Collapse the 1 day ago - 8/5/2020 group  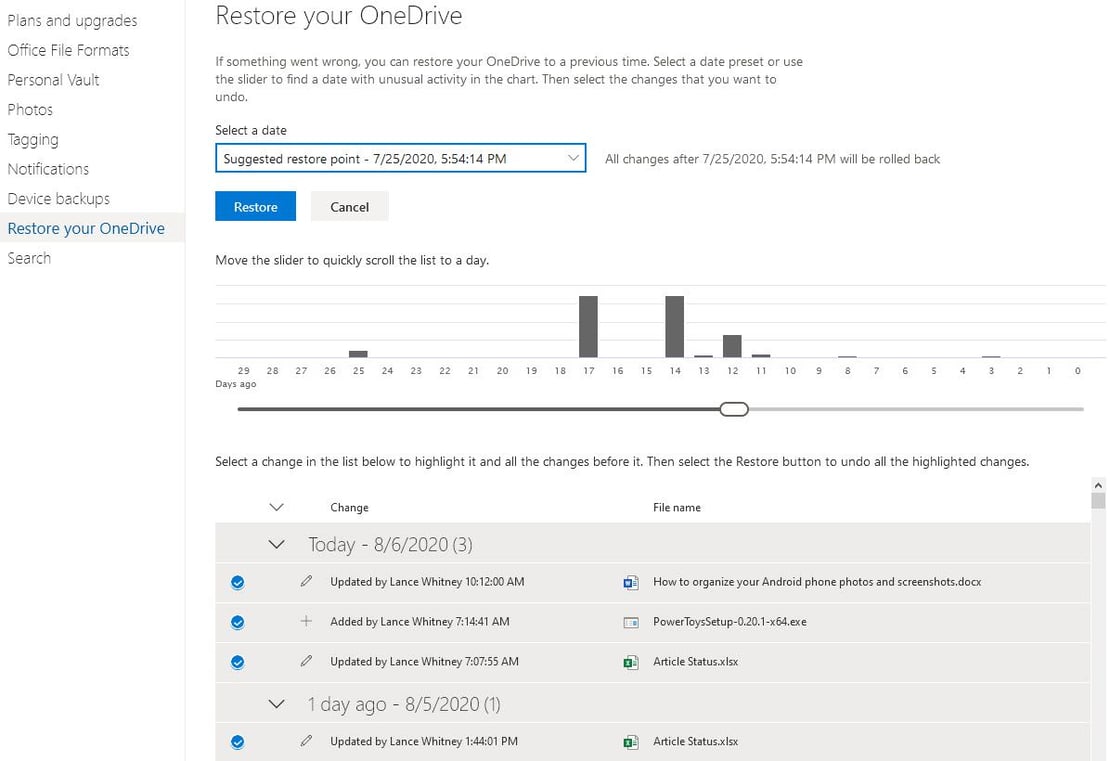[x=277, y=704]
